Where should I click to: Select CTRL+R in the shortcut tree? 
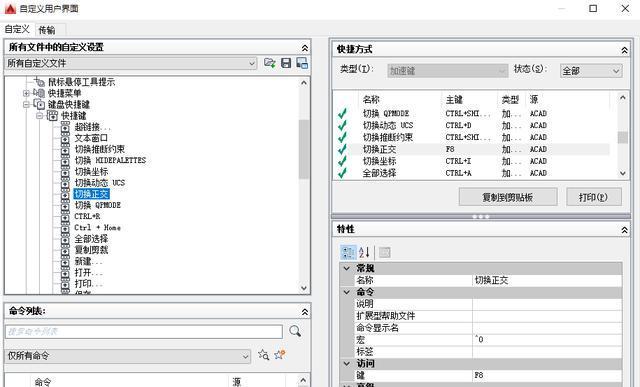87,216
